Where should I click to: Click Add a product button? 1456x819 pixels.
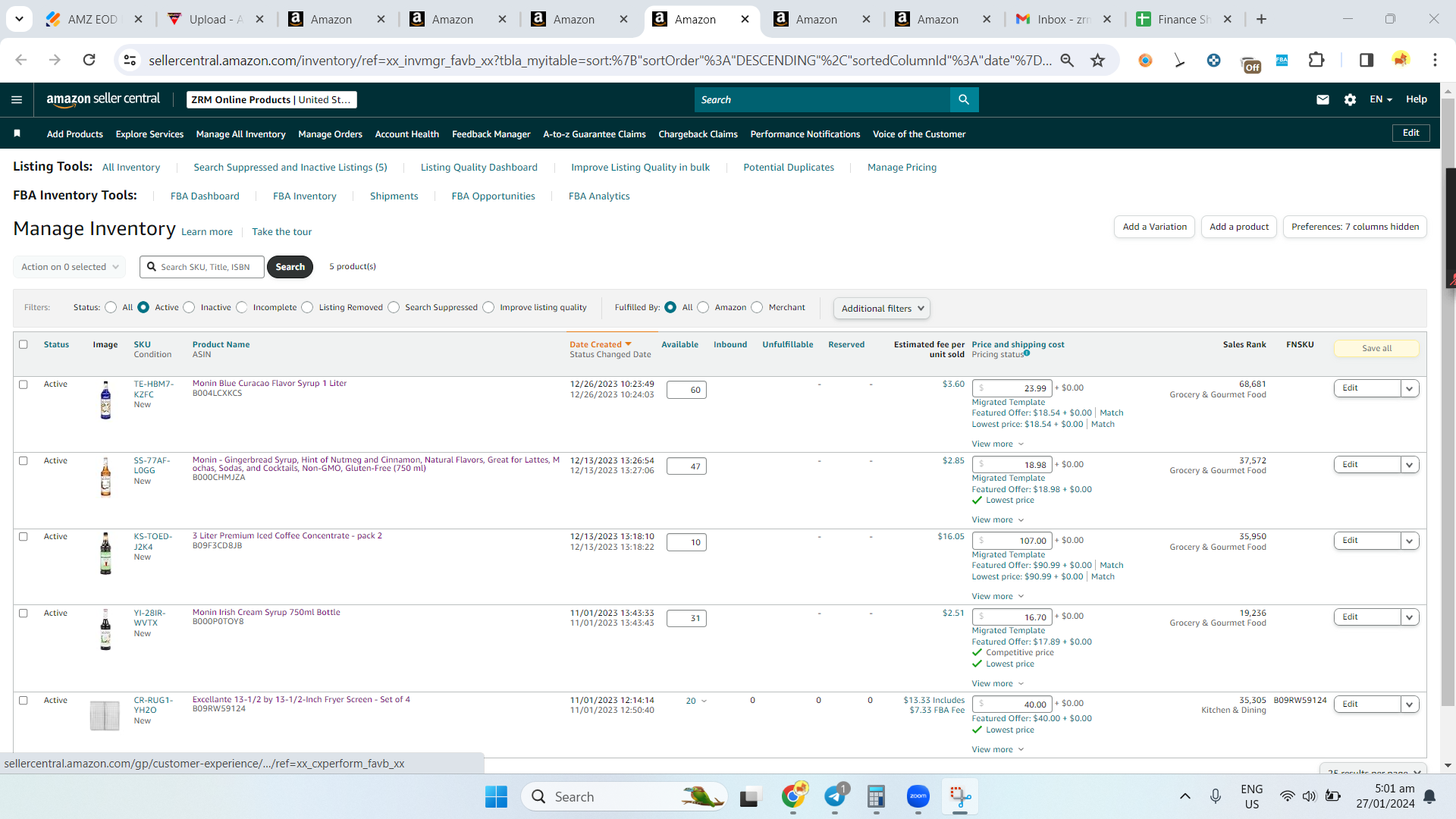tap(1239, 227)
